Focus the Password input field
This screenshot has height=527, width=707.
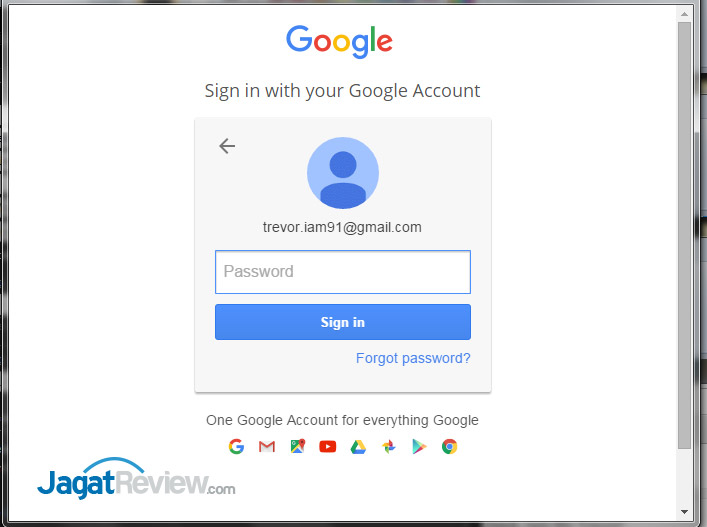(x=343, y=272)
